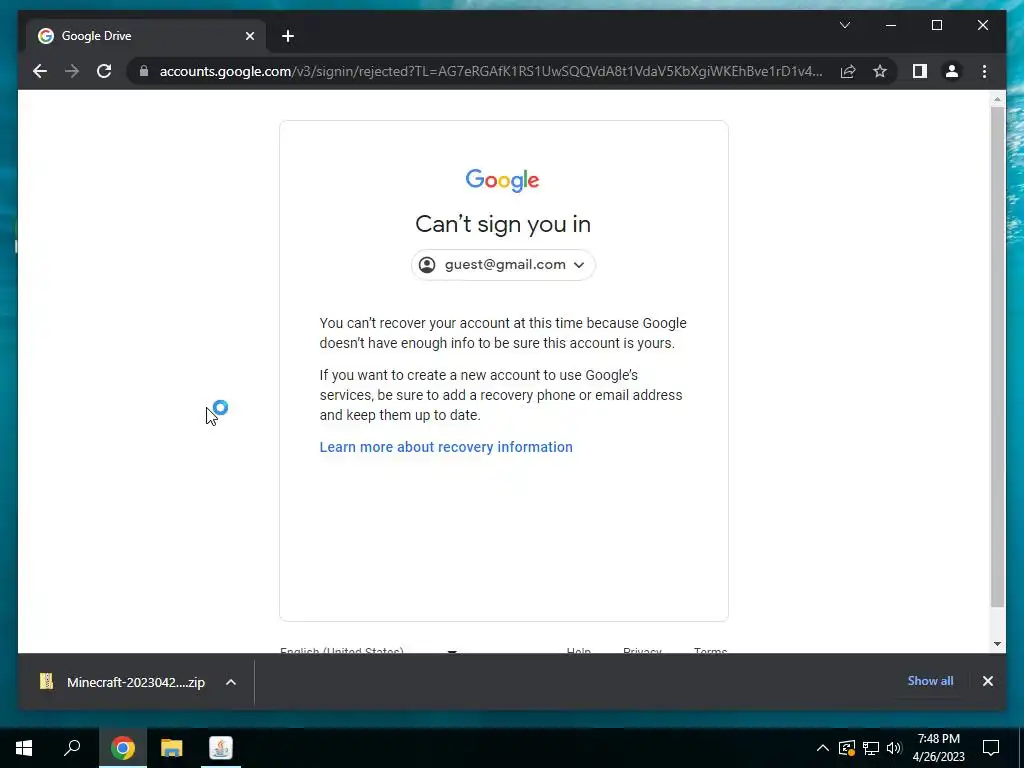Viewport: 1024px width, 768px height.
Task: Reload the page with the refresh icon
Action: [104, 71]
